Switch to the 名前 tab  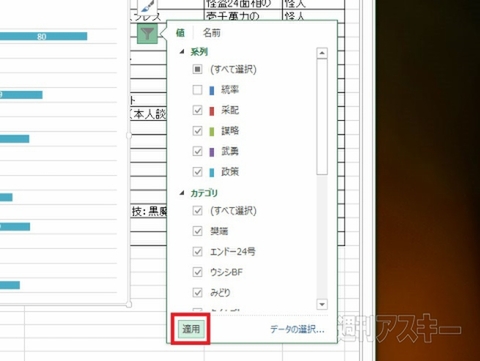(x=212, y=33)
